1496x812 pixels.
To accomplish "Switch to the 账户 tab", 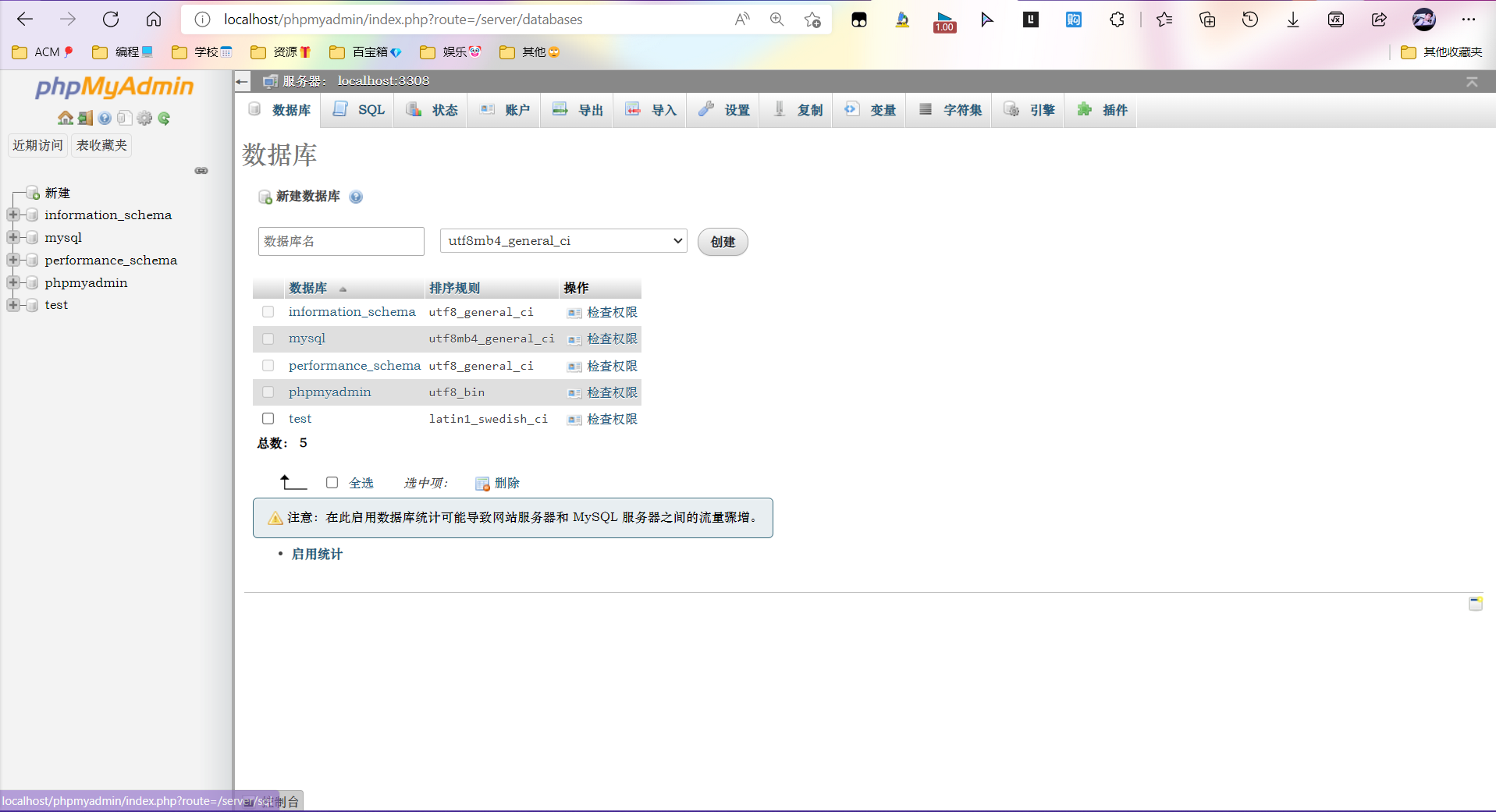I will point(505,110).
